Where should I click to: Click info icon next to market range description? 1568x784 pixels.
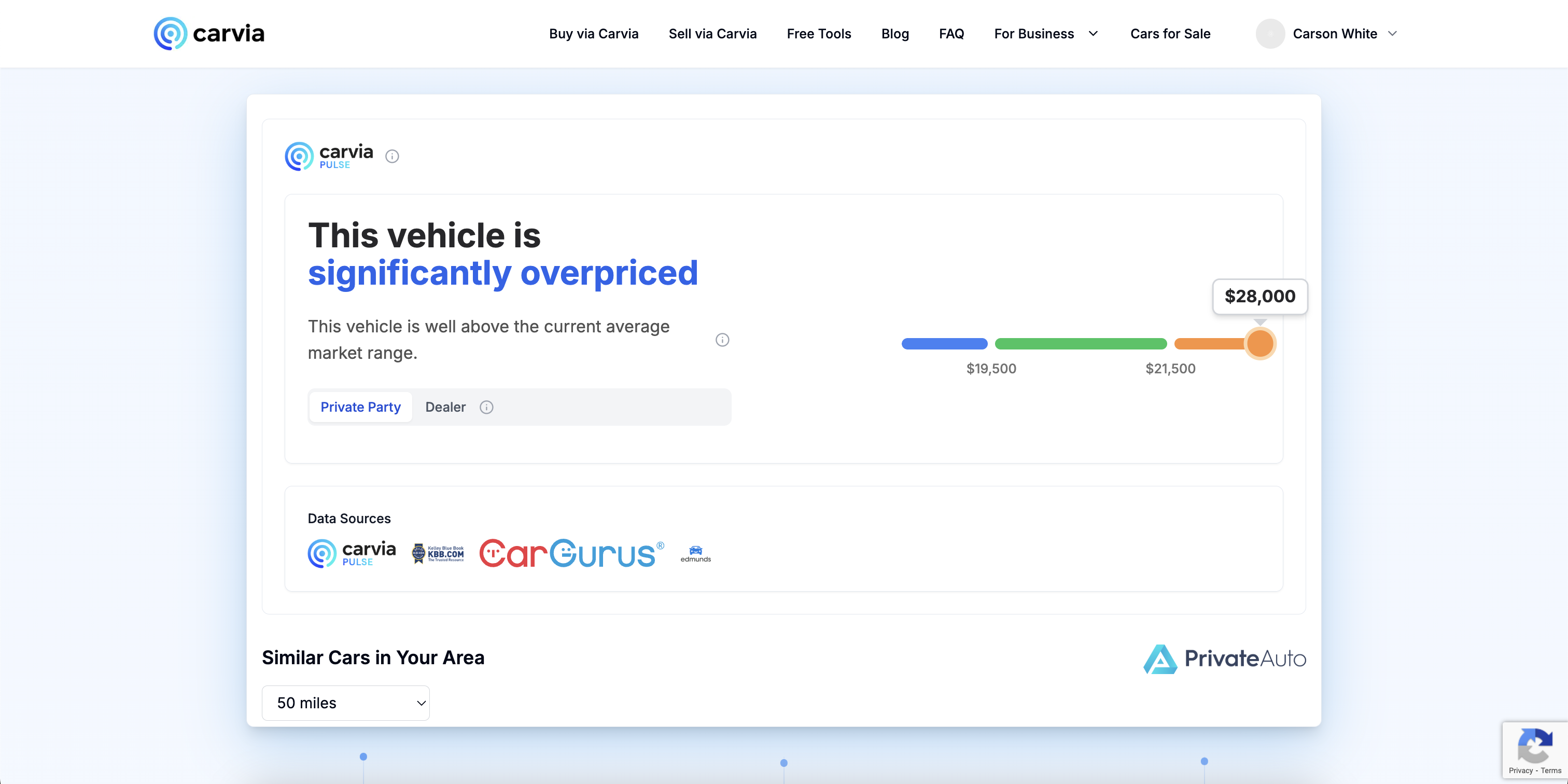click(722, 340)
